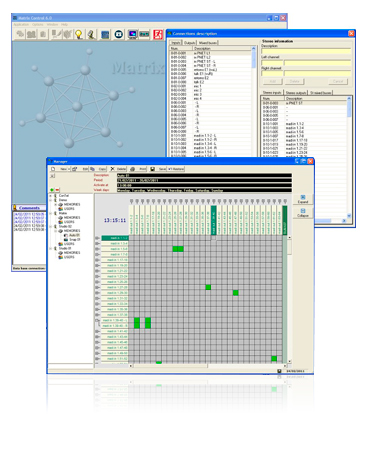This screenshot has height=450, width=375.
Task: Open the Help menu in Matrix Control
Action: coord(64,25)
